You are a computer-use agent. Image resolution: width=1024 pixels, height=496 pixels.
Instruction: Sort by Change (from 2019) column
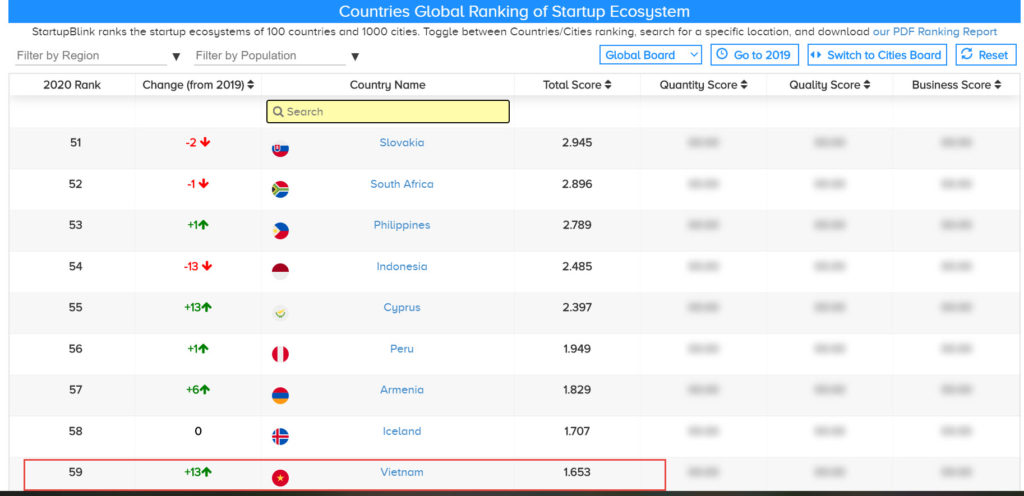[198, 85]
